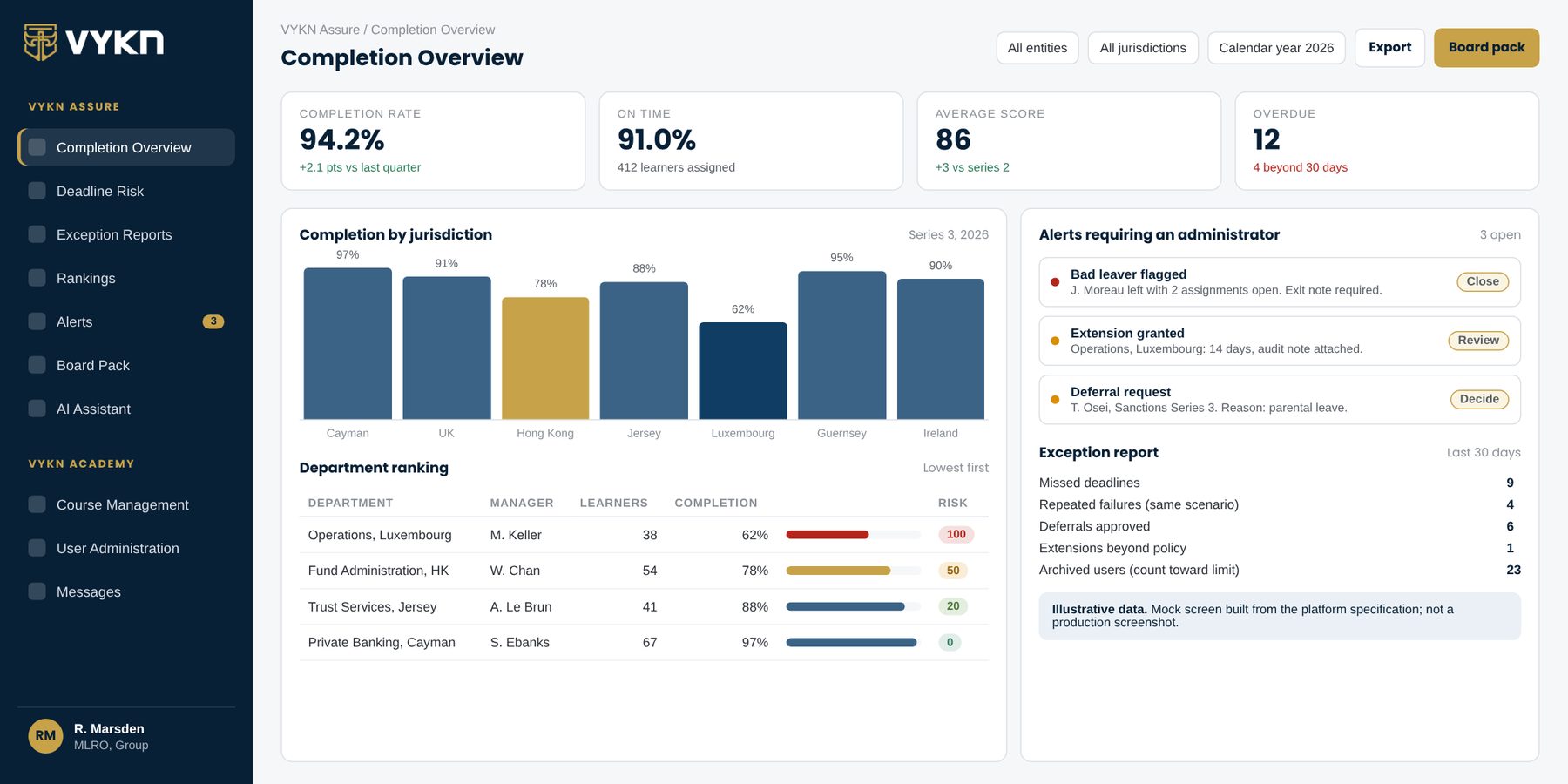Open Deadline Risk in sidebar
1568x784 pixels.
[x=126, y=191]
